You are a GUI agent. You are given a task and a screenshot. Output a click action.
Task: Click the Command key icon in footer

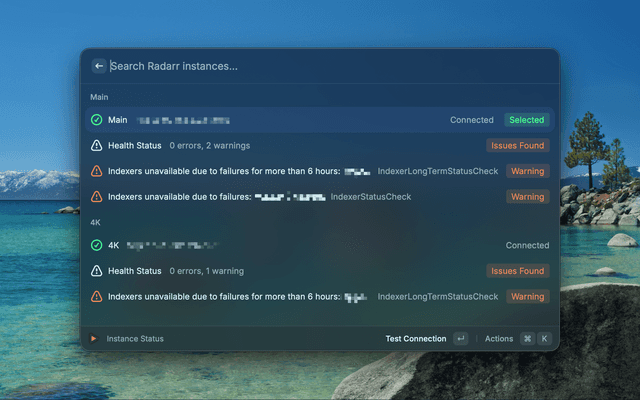pos(527,338)
